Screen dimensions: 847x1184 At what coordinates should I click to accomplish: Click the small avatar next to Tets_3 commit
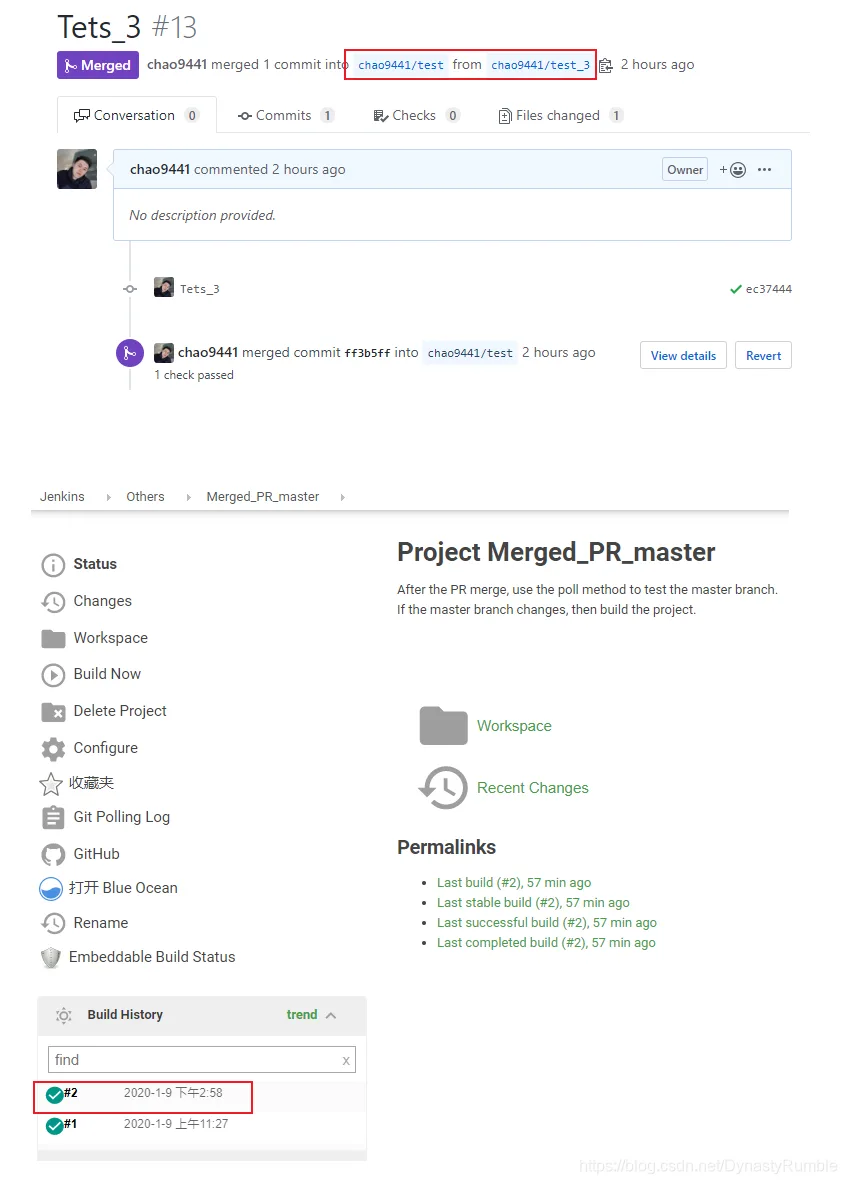tap(164, 288)
